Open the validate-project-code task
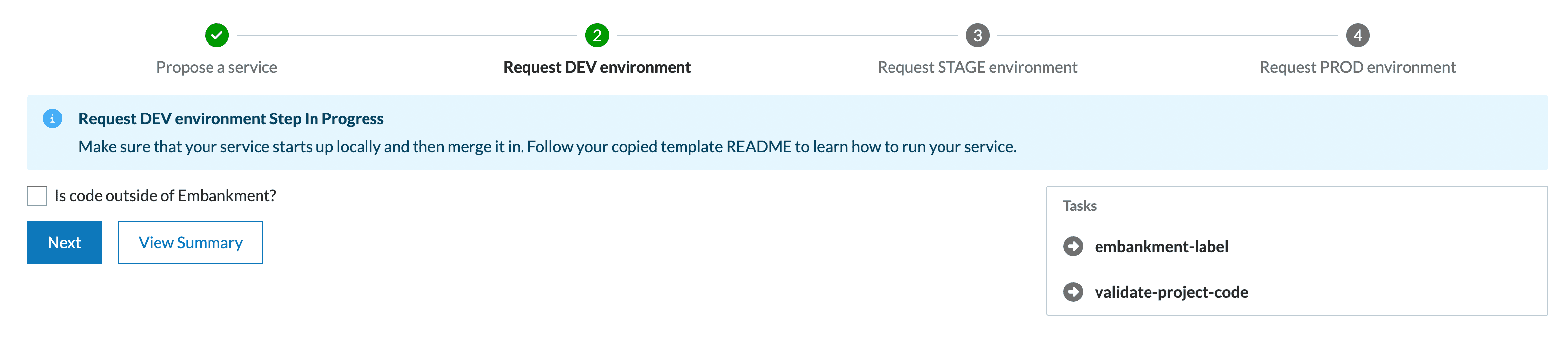1568x341 pixels. 1171,292
